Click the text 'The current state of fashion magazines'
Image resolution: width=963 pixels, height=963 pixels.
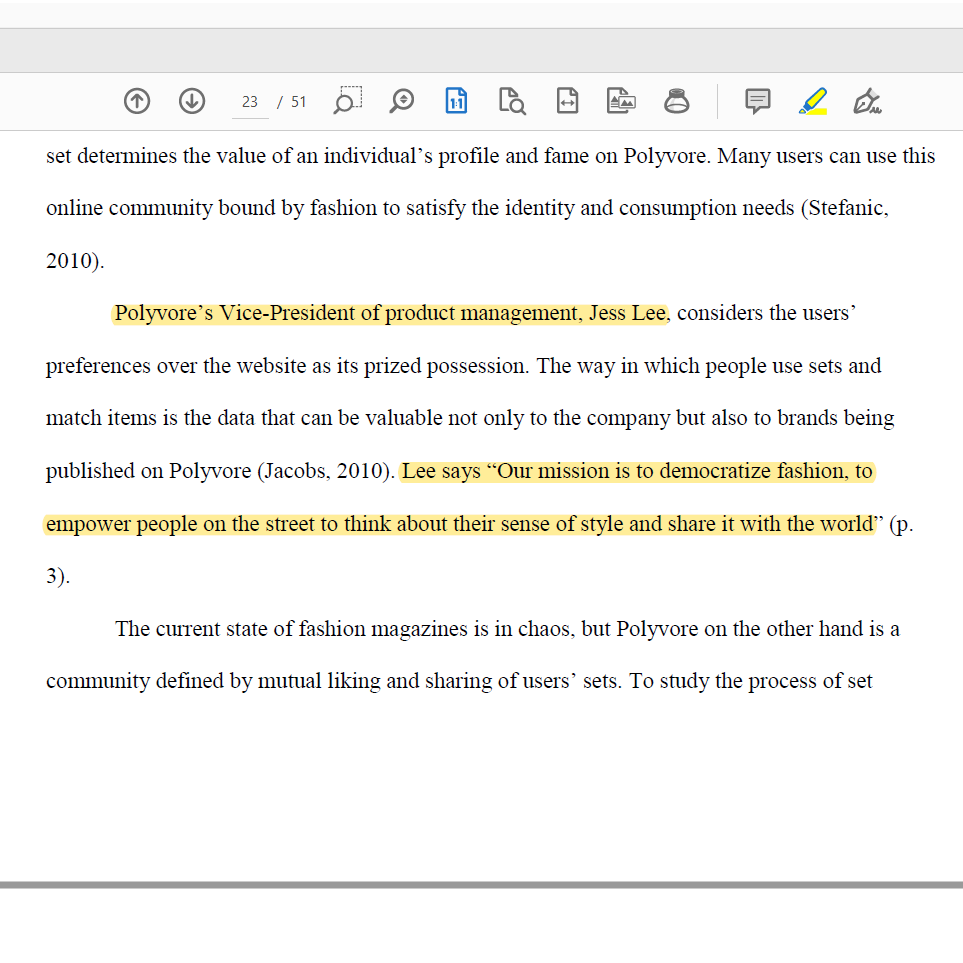(292, 629)
